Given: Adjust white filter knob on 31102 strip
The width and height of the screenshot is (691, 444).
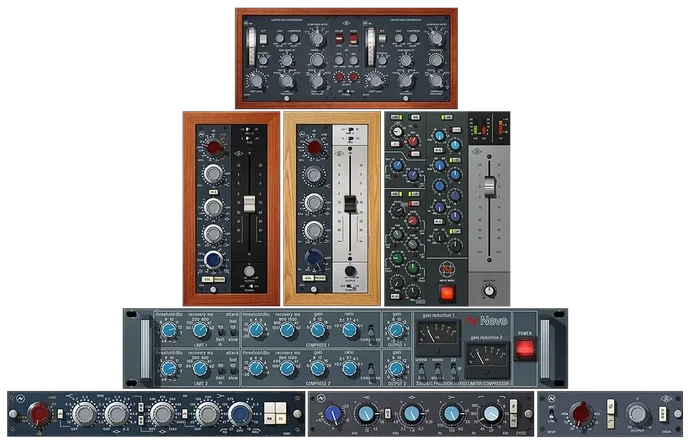Looking at the screenshot, I should point(490,414).
